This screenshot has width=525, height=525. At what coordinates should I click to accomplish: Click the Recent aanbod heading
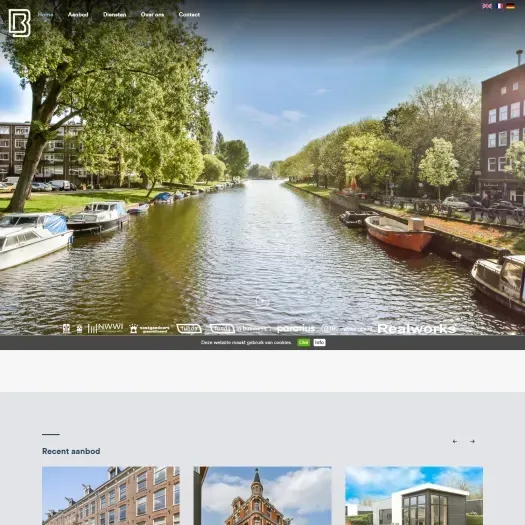71,451
